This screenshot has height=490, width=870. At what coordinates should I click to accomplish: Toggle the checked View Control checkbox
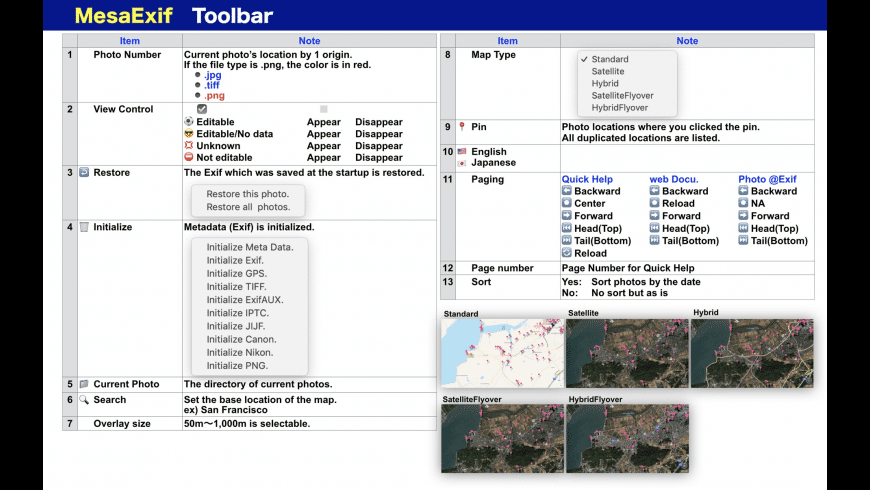tap(202, 109)
